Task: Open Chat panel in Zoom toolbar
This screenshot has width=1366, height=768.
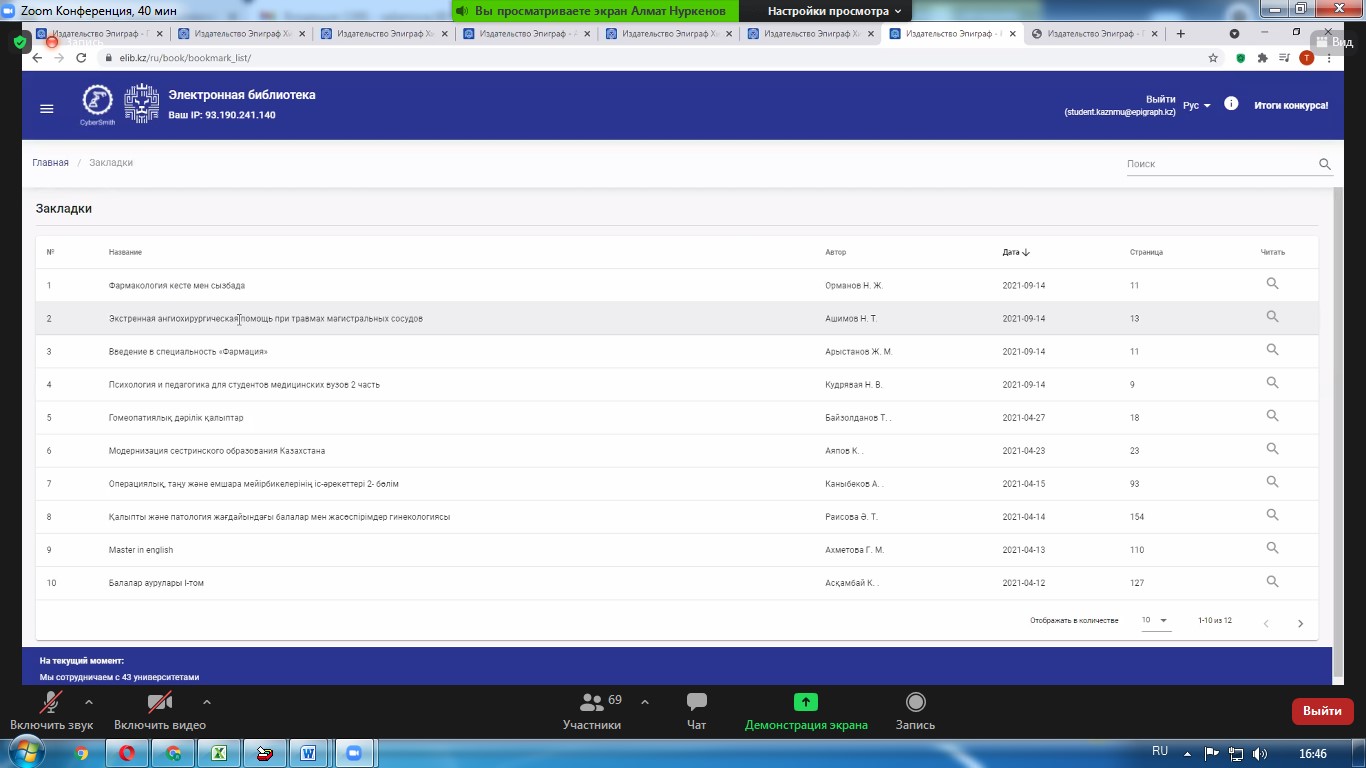Action: pyautogui.click(x=696, y=710)
